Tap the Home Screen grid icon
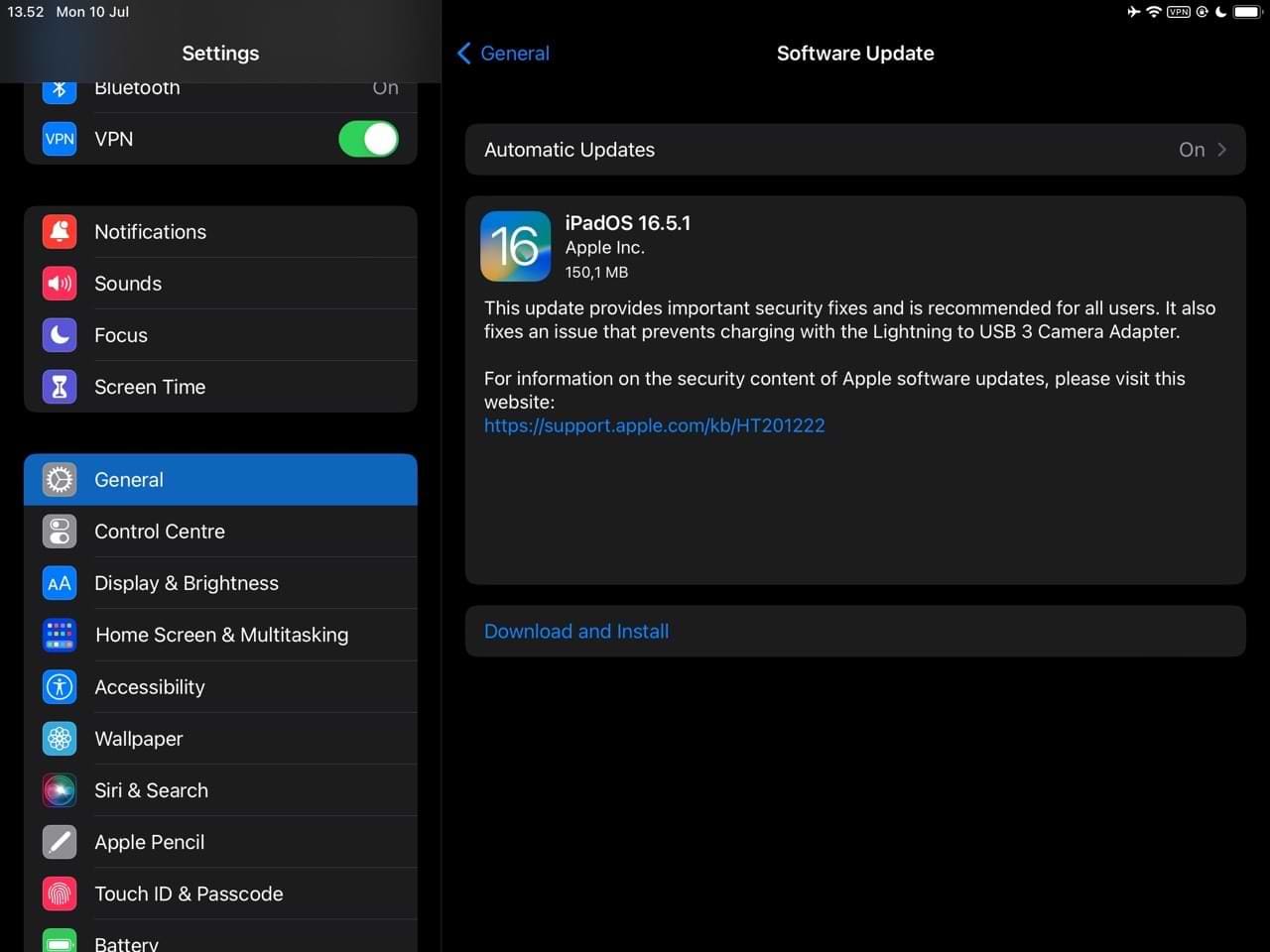This screenshot has height=952, width=1270. (60, 635)
